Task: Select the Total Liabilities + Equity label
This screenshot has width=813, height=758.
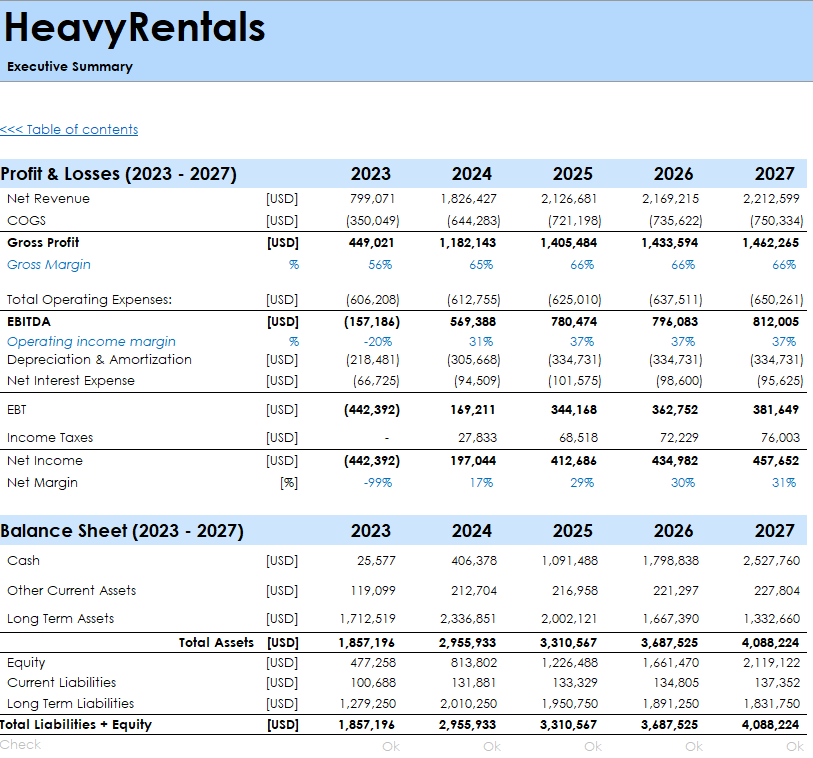Action: (76, 724)
